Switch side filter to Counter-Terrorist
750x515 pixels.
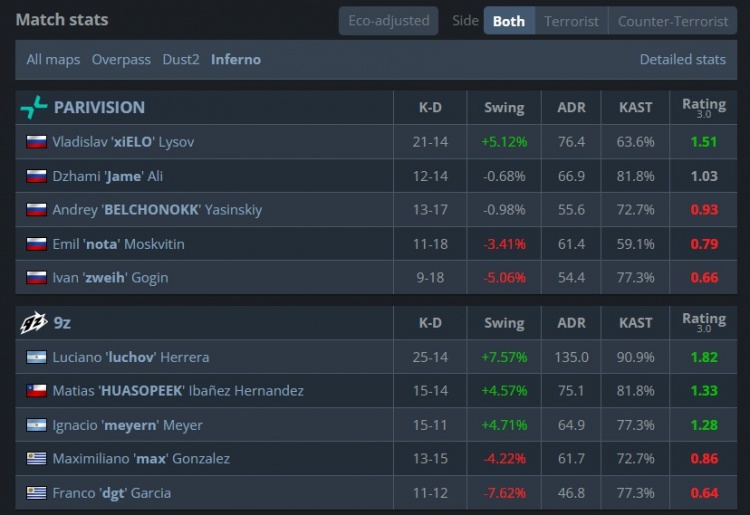point(673,21)
